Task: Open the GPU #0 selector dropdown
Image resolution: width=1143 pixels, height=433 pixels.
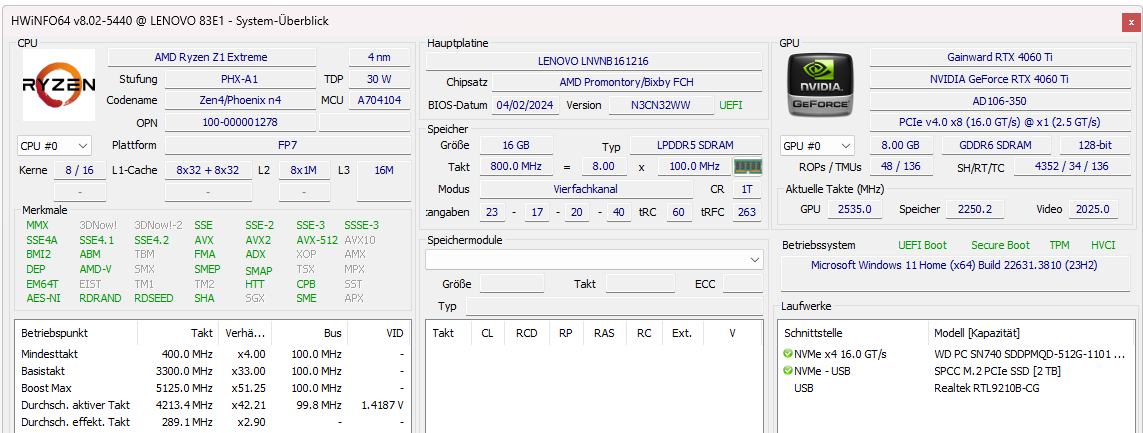Action: tap(817, 146)
